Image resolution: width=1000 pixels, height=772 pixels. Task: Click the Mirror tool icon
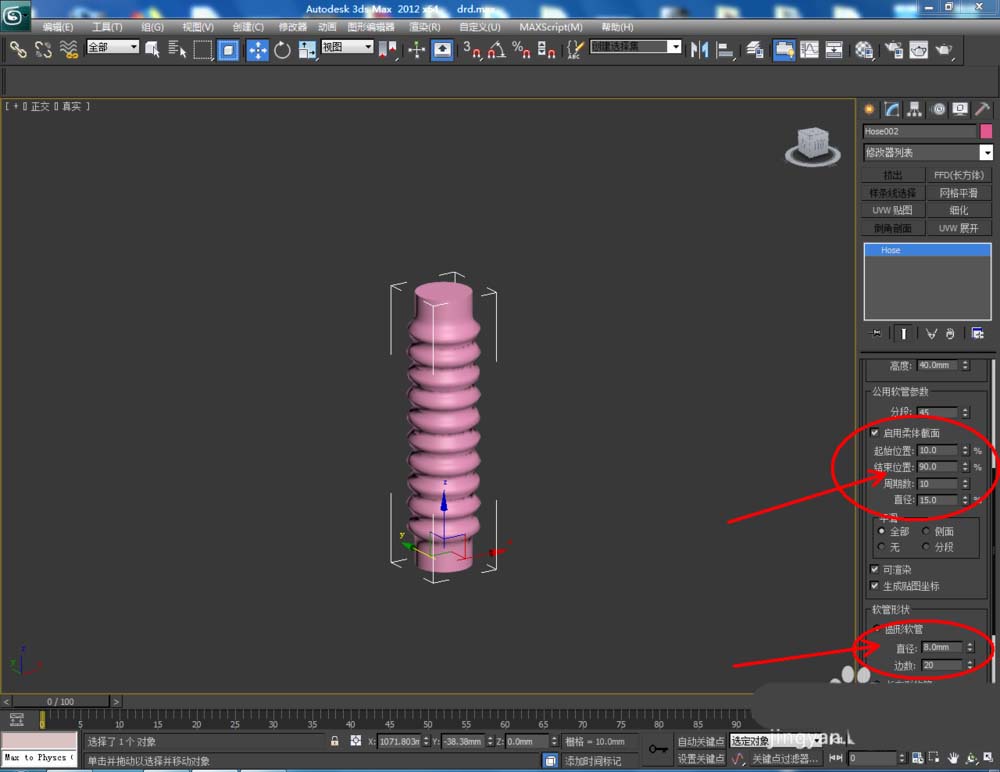point(700,49)
